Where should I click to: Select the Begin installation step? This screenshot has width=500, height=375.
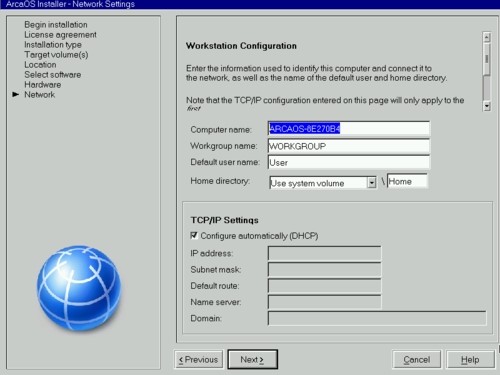56,25
